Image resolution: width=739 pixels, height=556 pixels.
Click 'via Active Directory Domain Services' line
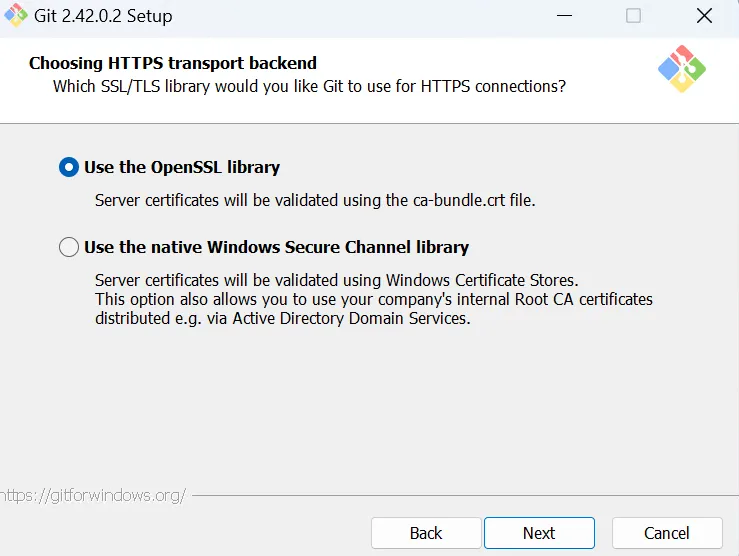point(283,319)
